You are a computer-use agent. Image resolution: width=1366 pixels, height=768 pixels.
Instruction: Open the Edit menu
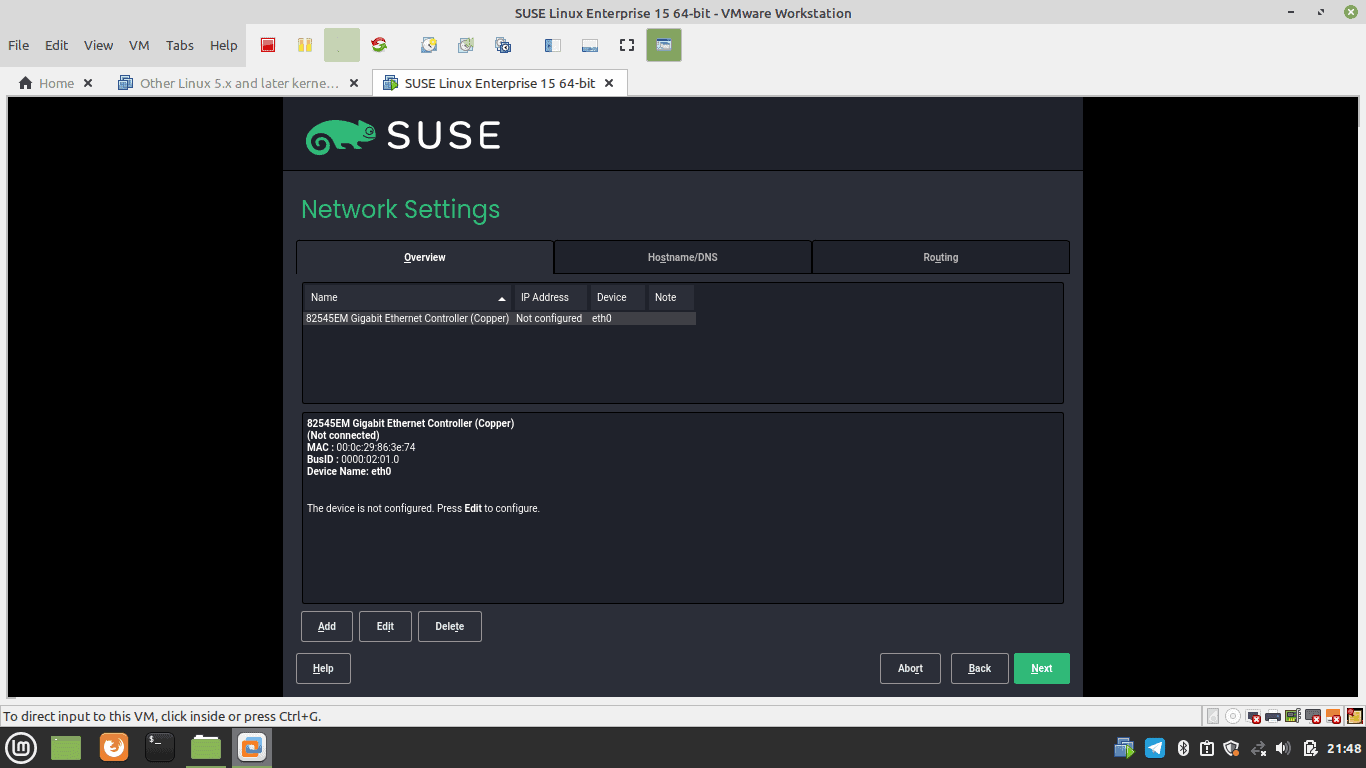coord(57,45)
